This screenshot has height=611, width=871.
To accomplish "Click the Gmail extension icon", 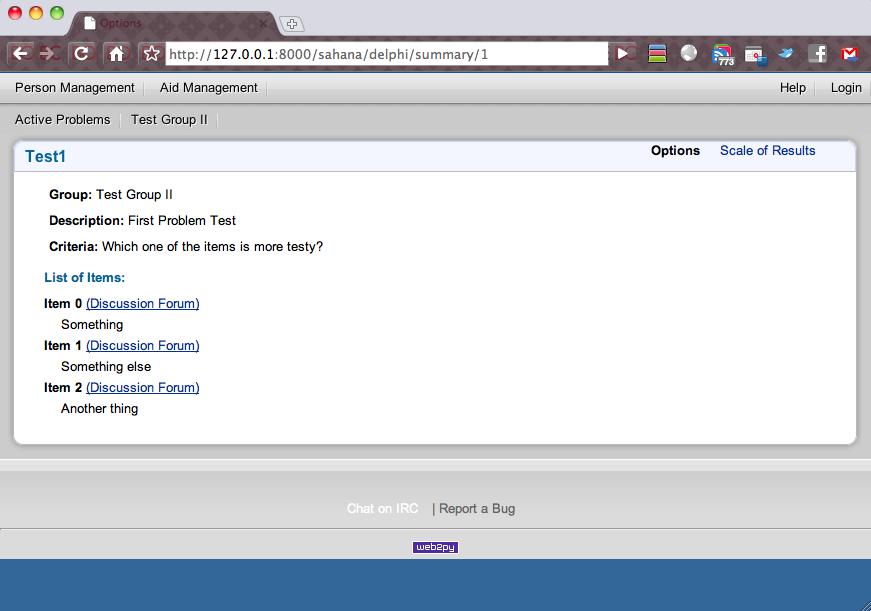I will tap(849, 54).
